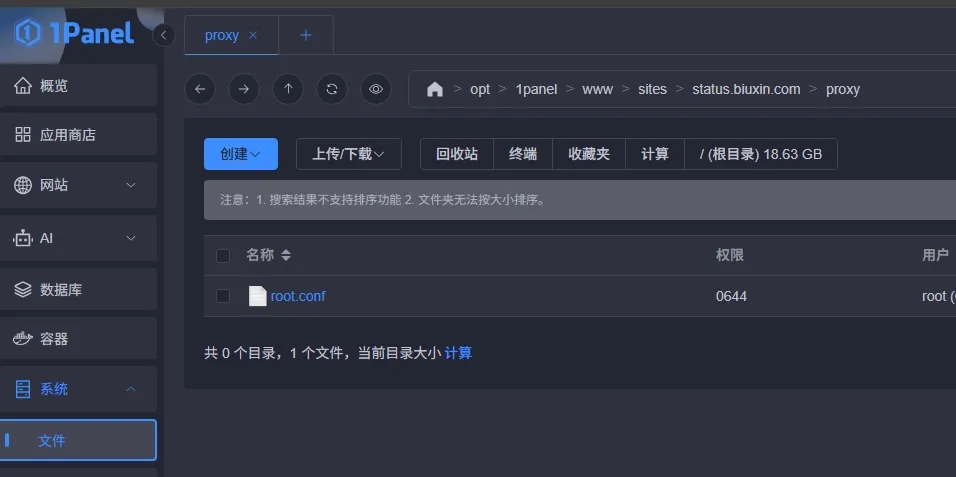Click the 计算 link after directory size
956x477 pixels.
pyautogui.click(x=458, y=353)
